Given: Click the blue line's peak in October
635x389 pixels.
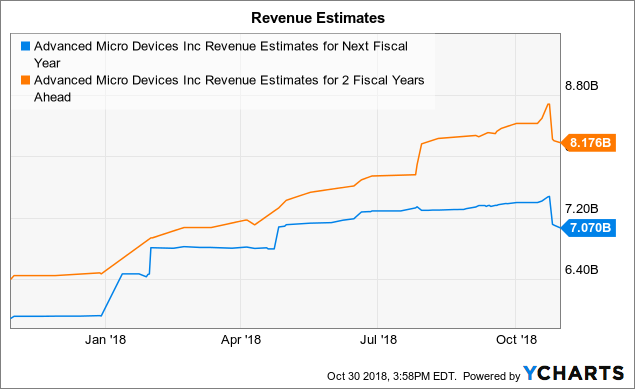Looking at the screenshot, I should 549,197.
